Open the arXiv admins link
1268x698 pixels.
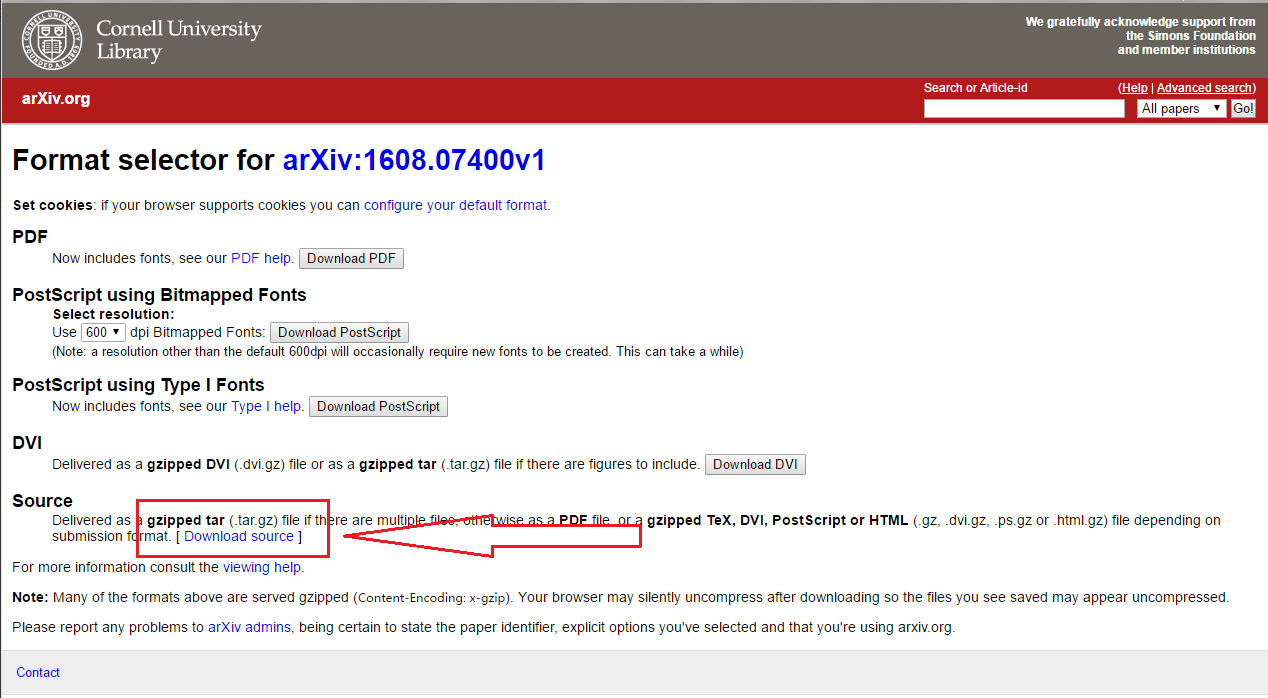click(249, 628)
